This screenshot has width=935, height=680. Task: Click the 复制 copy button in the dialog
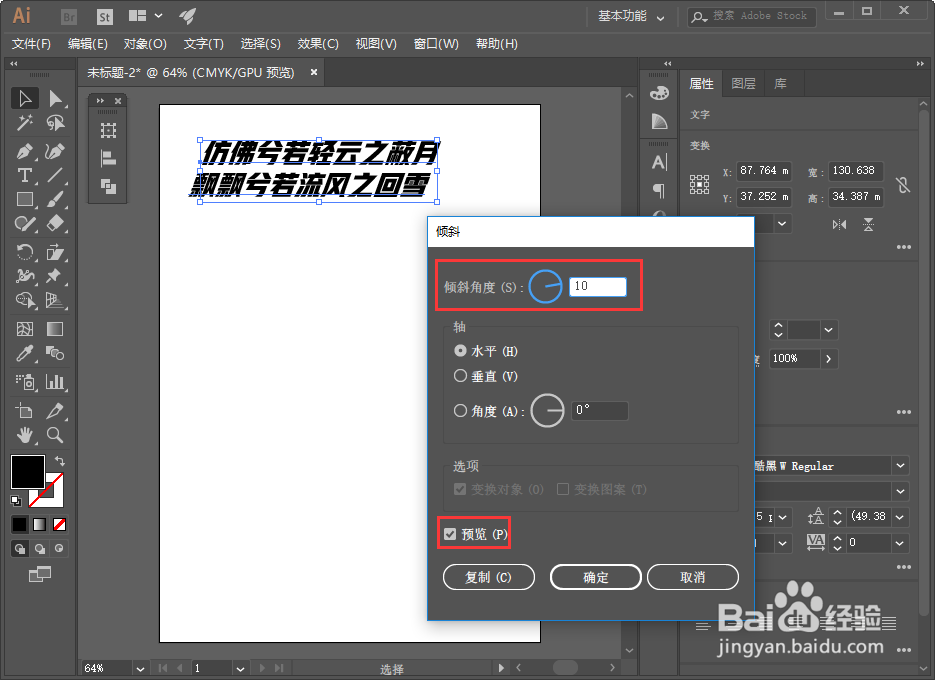(488, 577)
